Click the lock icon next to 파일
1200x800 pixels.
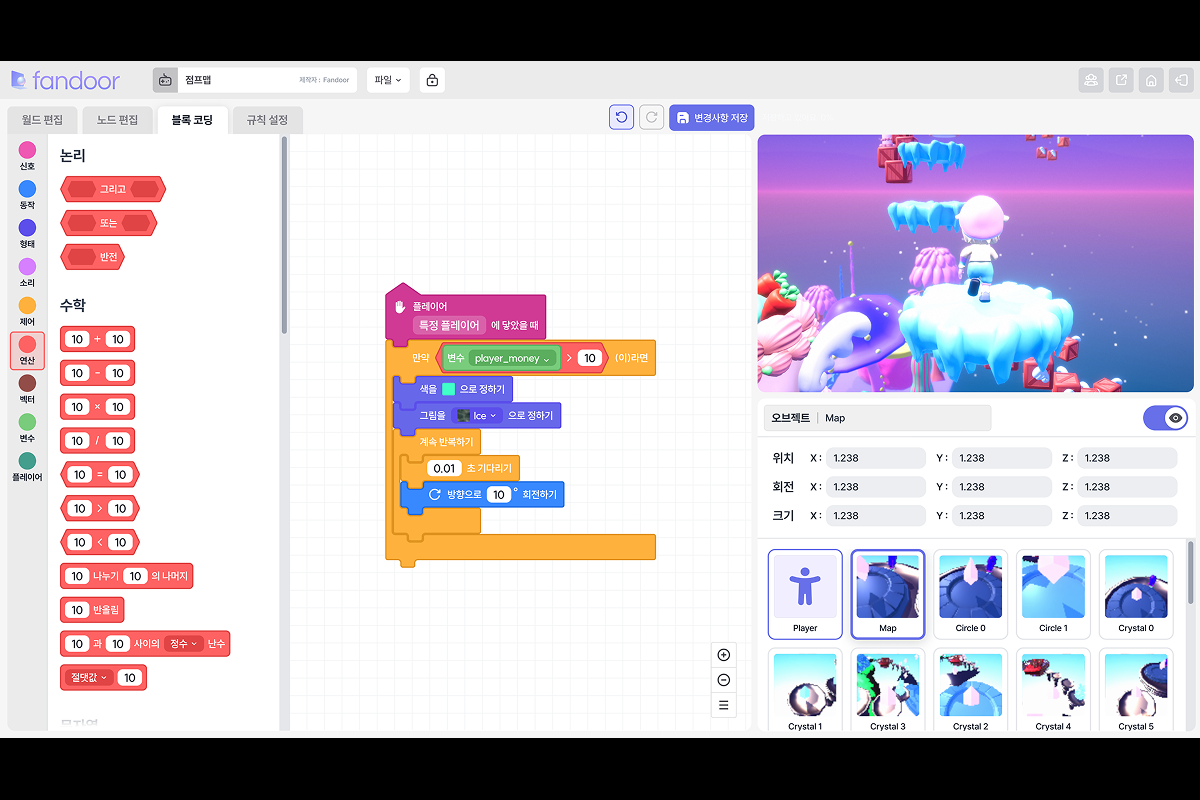[430, 79]
